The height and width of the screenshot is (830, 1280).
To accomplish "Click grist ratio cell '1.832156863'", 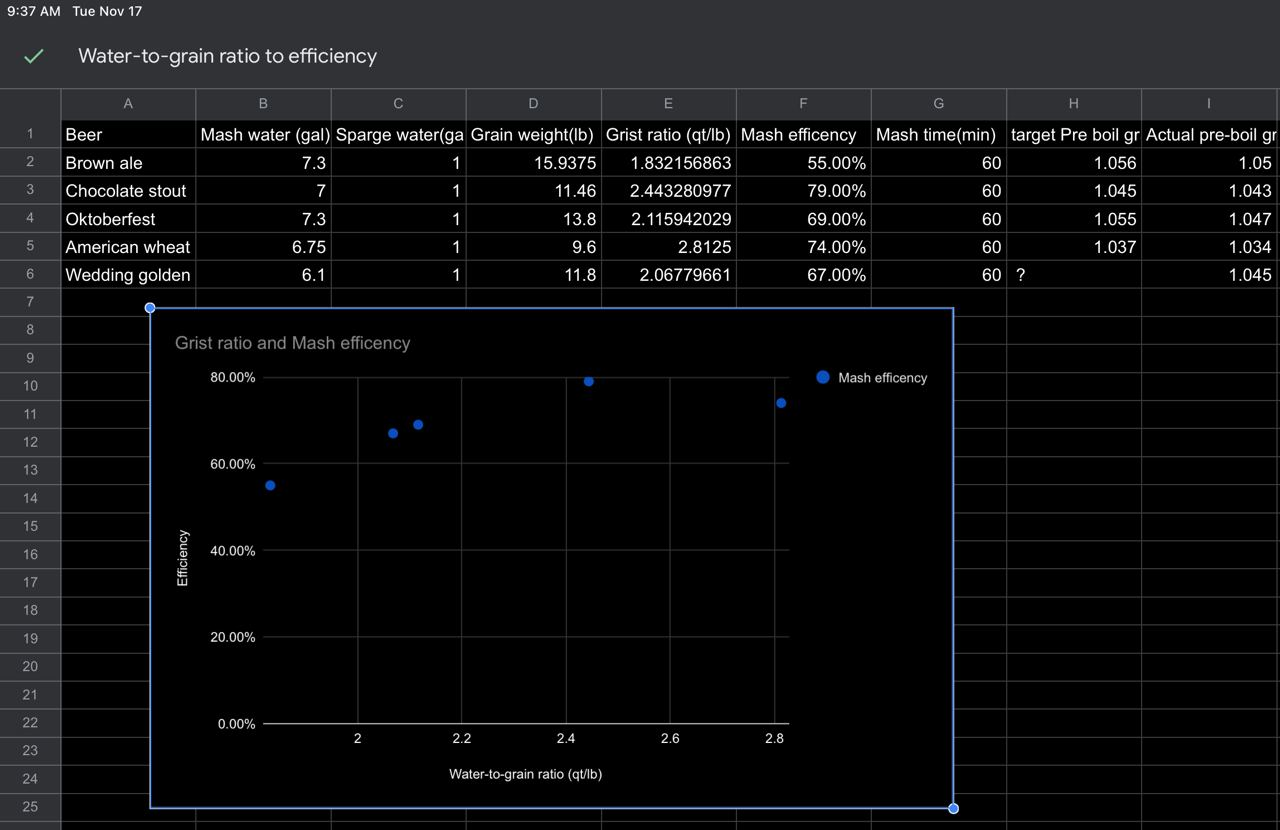I will coord(668,162).
